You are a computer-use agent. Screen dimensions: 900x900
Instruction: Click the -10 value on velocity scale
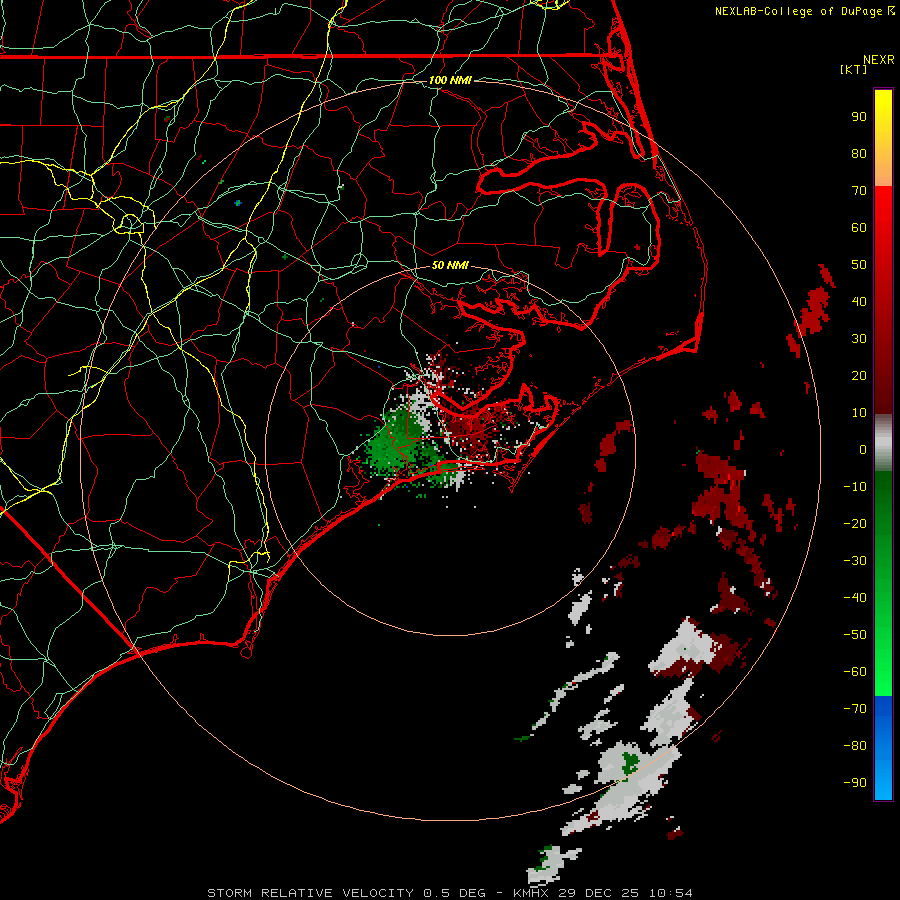(855, 487)
